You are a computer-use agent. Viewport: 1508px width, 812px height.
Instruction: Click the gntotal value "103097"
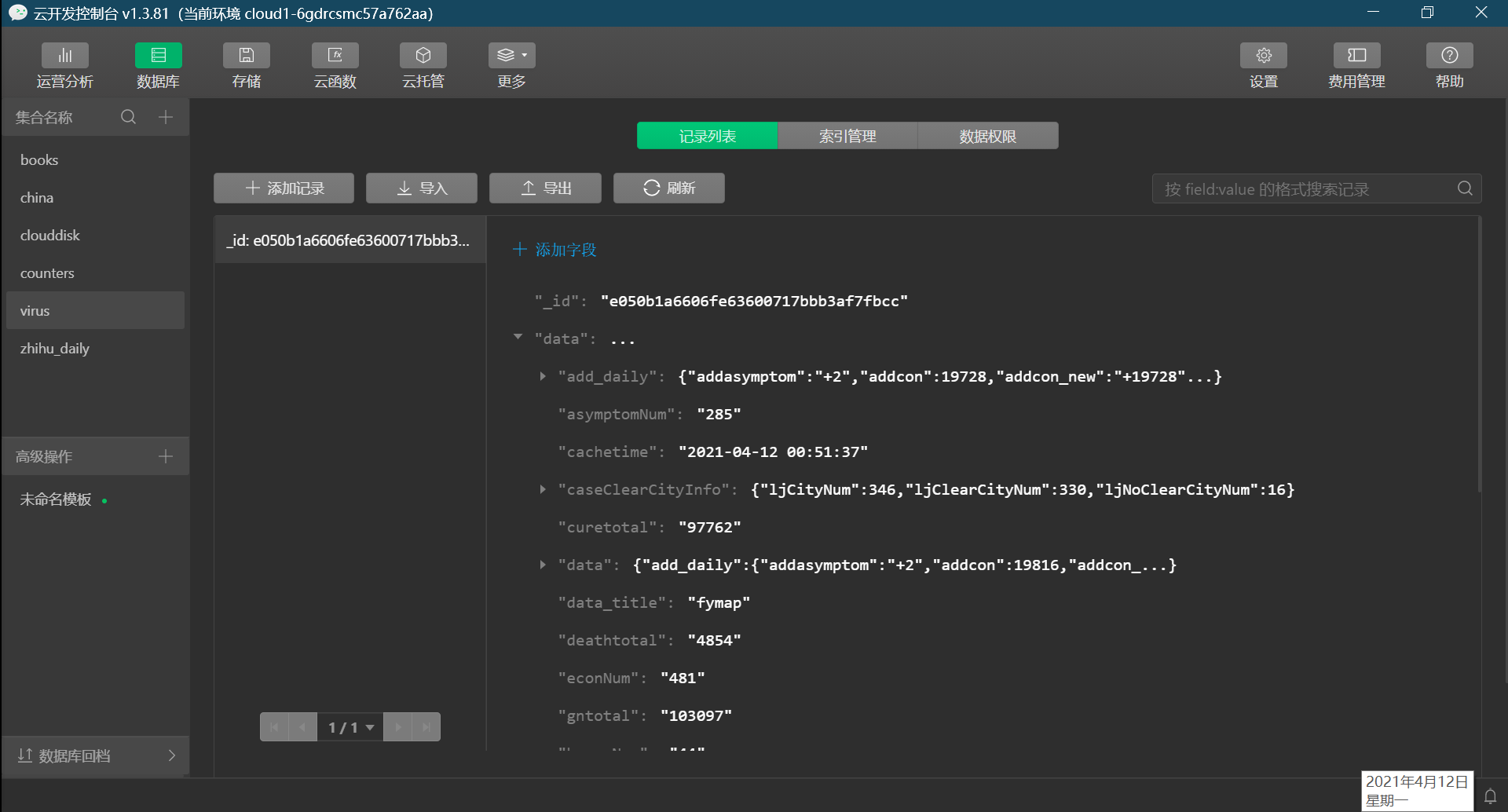696,715
